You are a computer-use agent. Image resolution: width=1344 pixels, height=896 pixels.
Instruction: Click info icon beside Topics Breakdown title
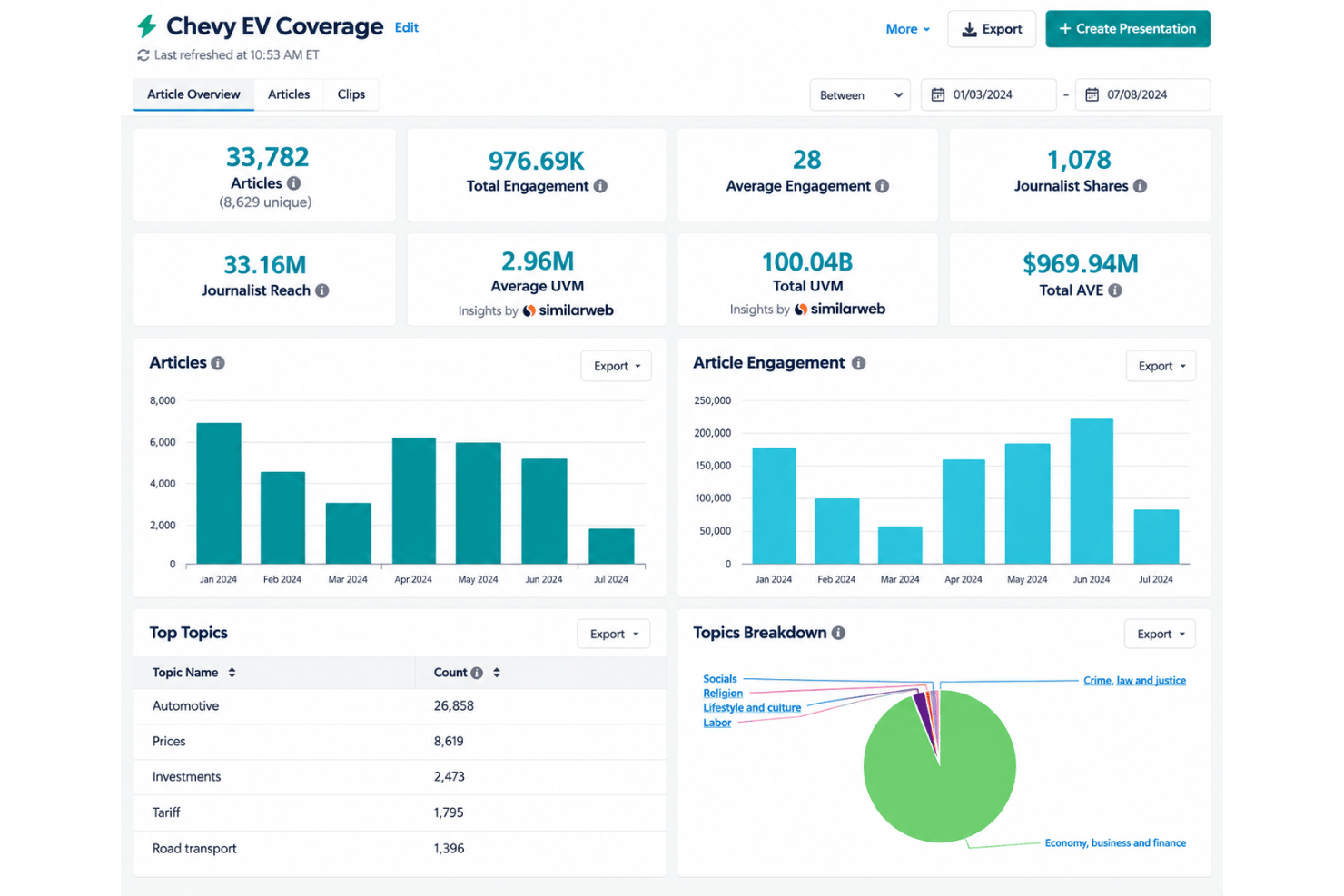tap(838, 633)
